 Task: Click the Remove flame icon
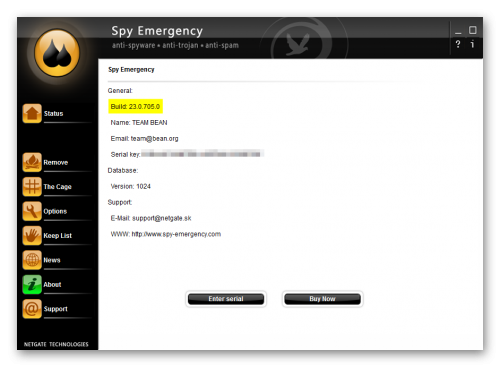click(x=32, y=162)
